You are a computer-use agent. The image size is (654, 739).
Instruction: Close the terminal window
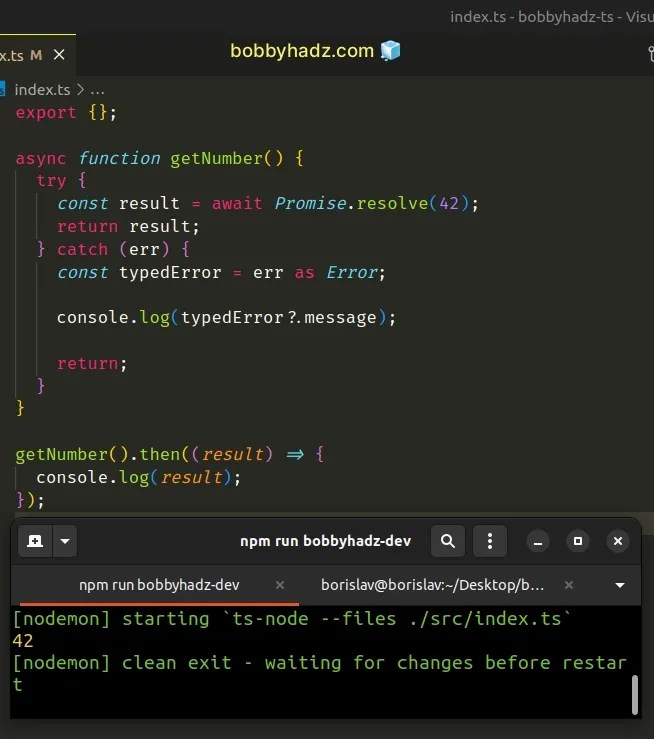tap(618, 541)
